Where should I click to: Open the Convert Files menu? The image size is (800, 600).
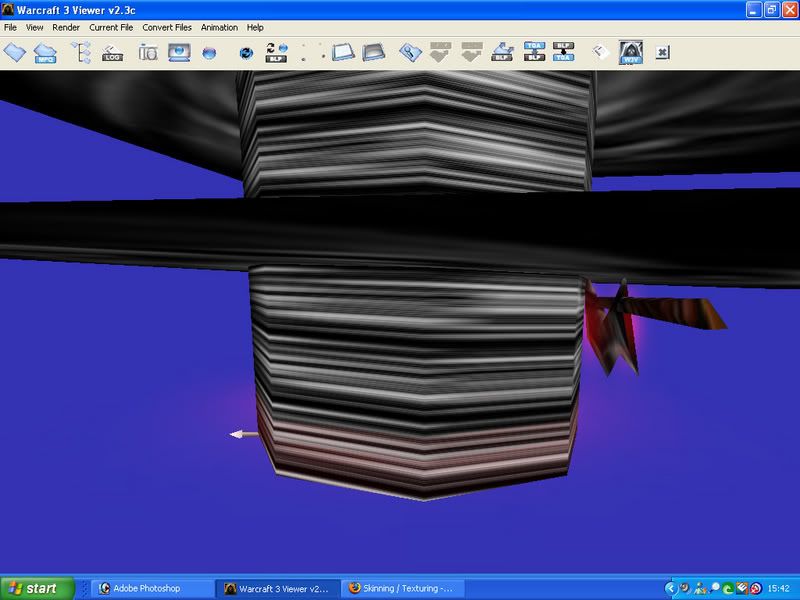[167, 28]
